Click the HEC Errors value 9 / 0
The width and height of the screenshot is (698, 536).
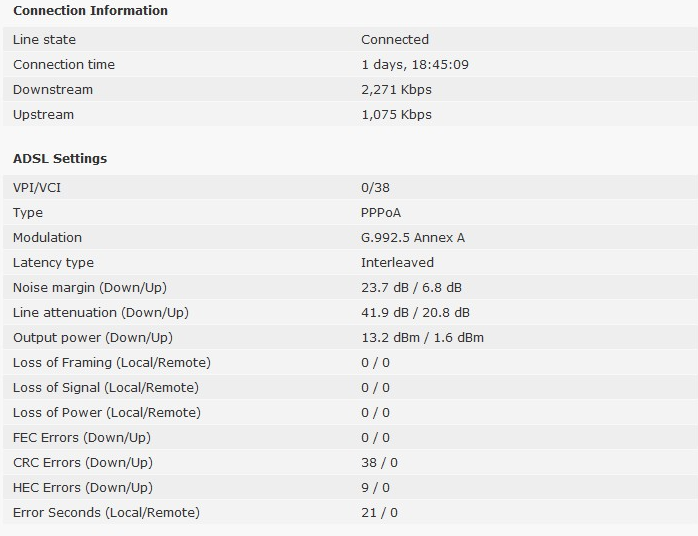pyautogui.click(x=375, y=488)
